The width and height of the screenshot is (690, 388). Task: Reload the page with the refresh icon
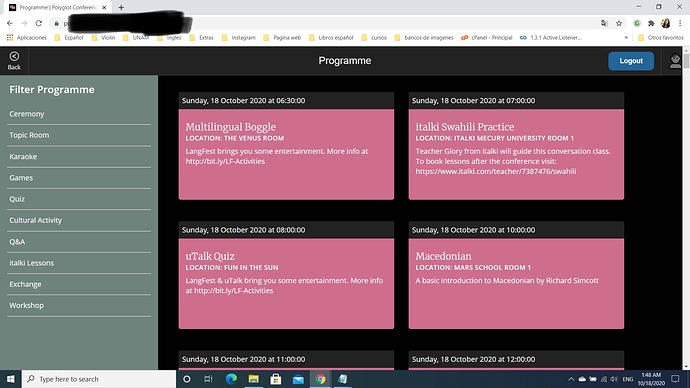[39, 23]
